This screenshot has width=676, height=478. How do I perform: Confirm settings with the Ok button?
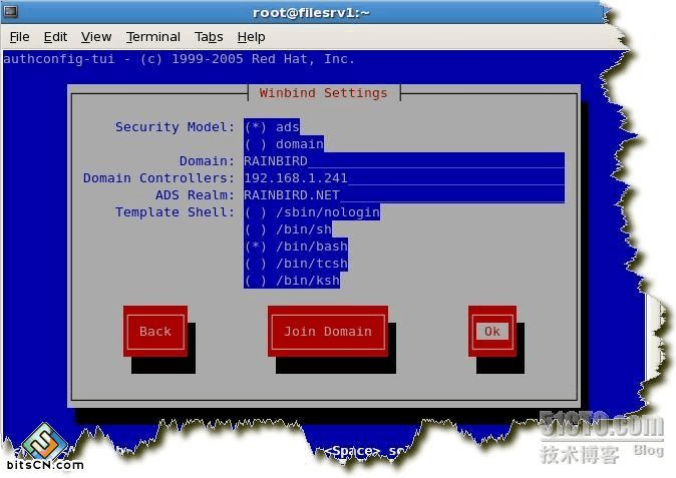[491, 331]
